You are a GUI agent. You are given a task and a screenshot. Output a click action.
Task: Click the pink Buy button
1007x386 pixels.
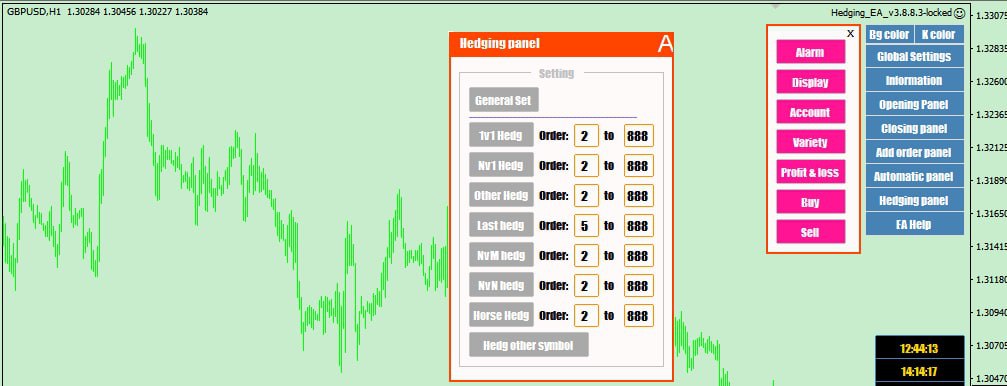810,202
